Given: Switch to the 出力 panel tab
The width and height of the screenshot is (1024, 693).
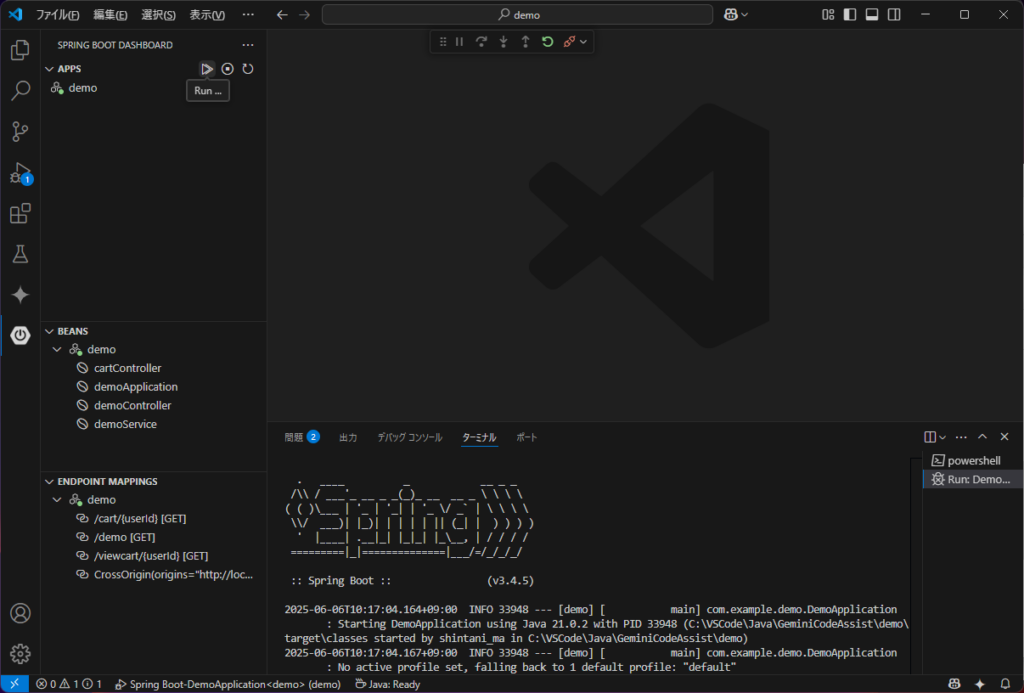Looking at the screenshot, I should coord(348,437).
